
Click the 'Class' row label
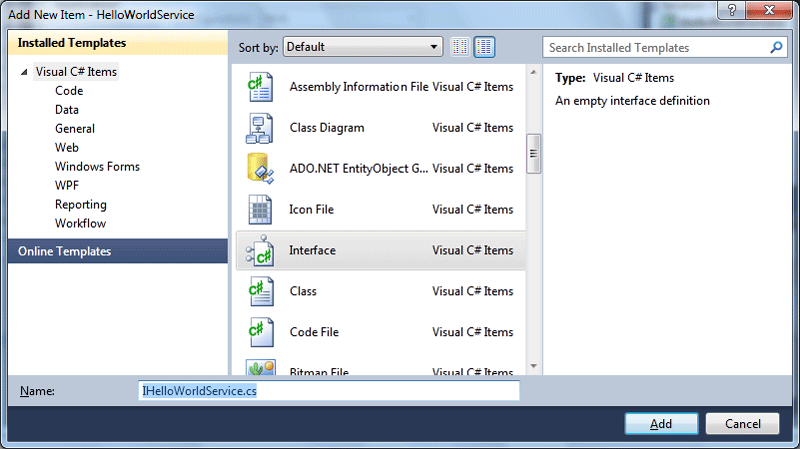(303, 291)
